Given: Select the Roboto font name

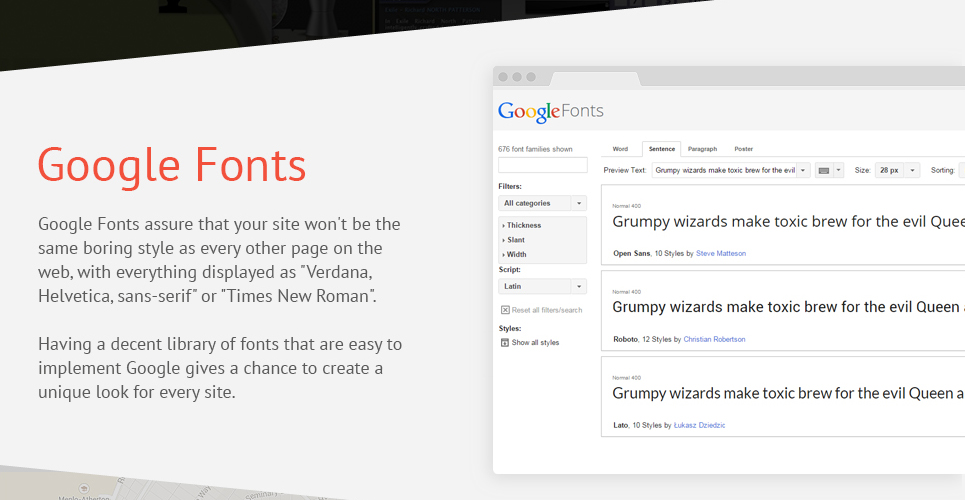Looking at the screenshot, I should click(625, 339).
